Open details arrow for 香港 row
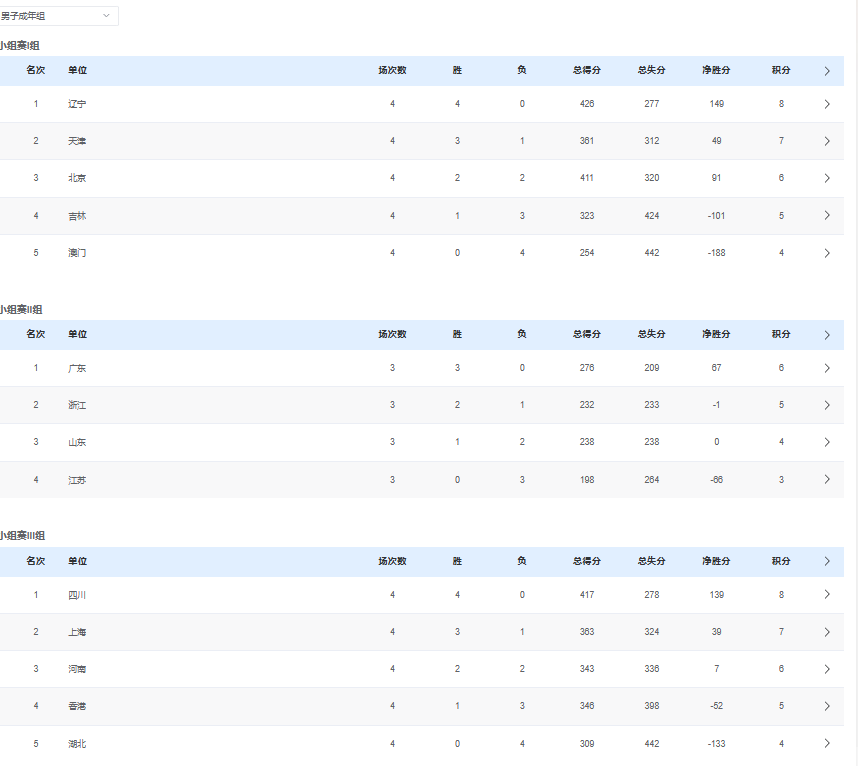Viewport: 858px width, 766px height. [x=827, y=706]
